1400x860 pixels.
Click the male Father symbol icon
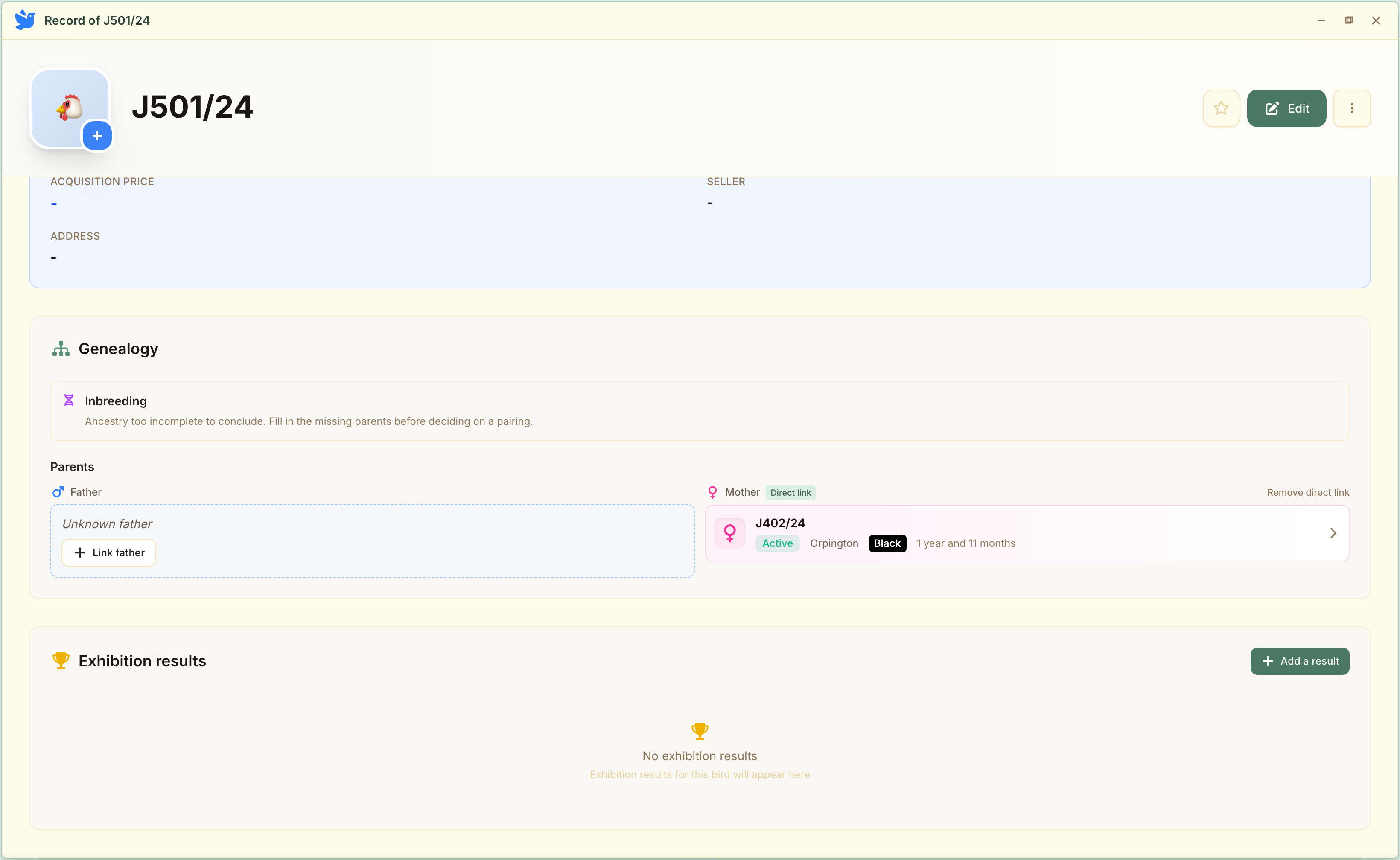(x=58, y=492)
